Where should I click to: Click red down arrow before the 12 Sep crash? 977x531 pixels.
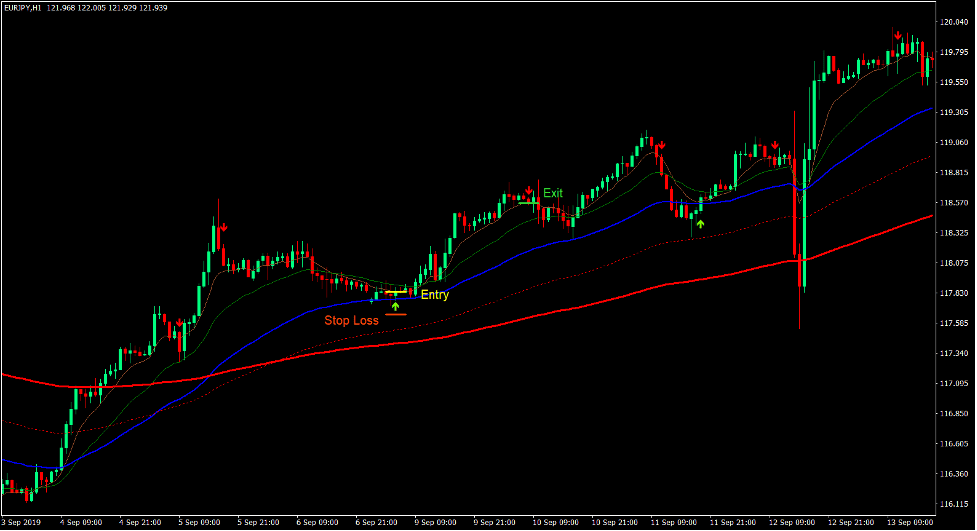pyautogui.click(x=774, y=146)
